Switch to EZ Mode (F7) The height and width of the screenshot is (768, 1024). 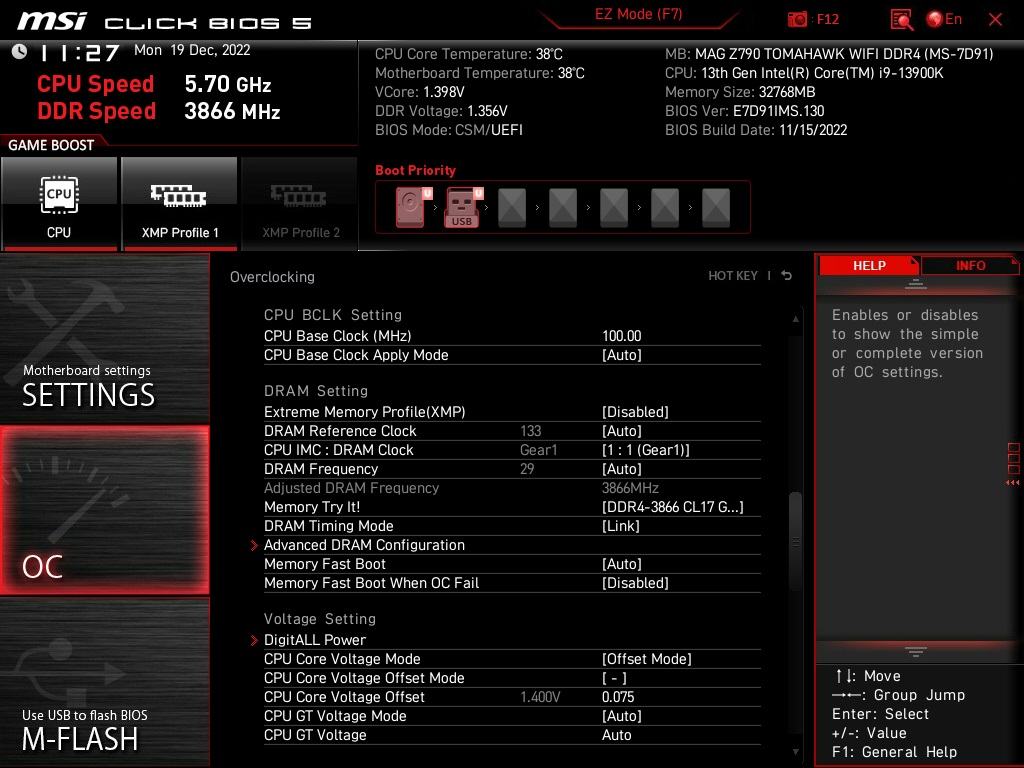(x=638, y=14)
